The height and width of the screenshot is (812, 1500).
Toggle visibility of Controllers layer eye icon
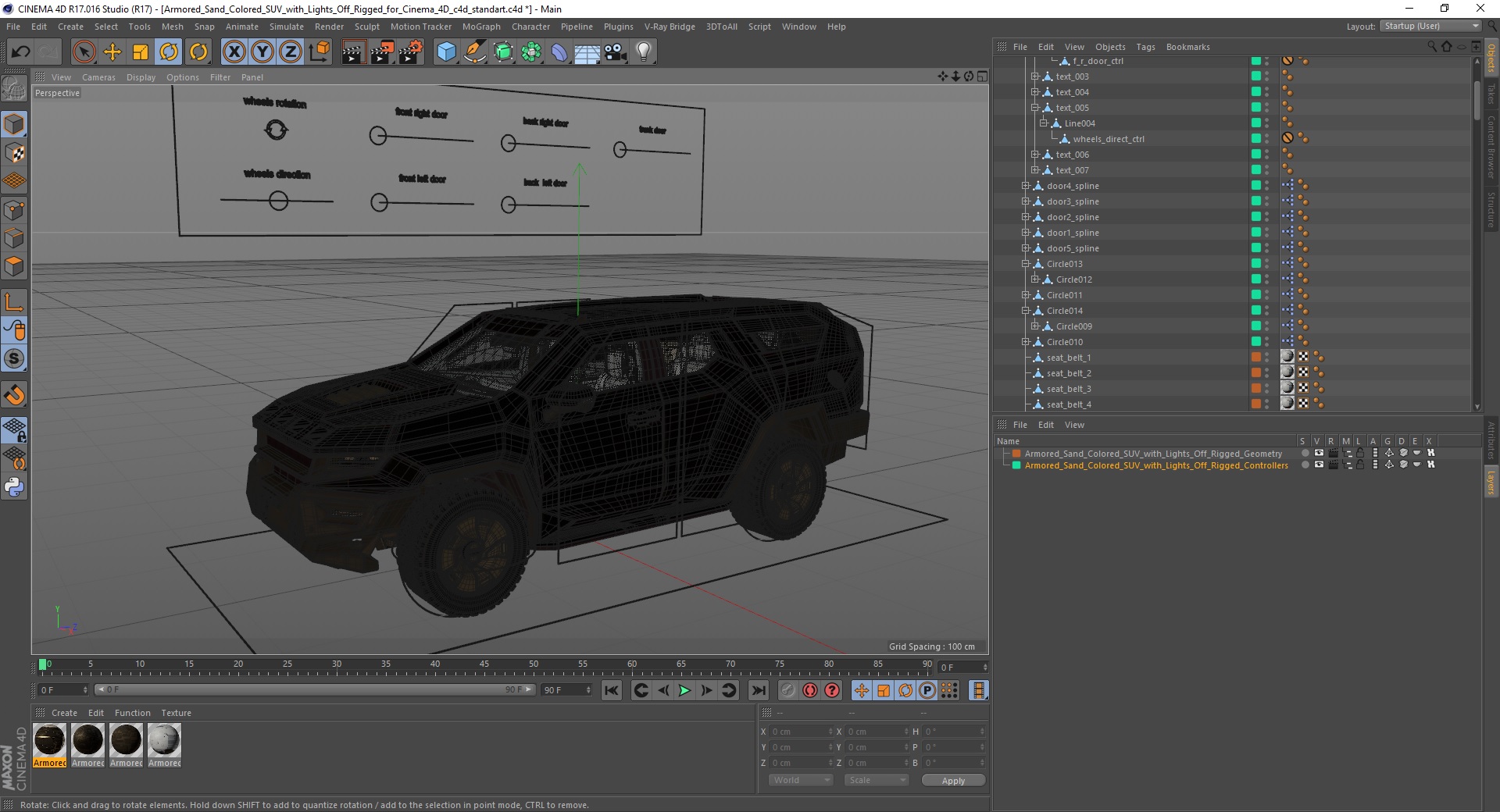coord(1319,465)
